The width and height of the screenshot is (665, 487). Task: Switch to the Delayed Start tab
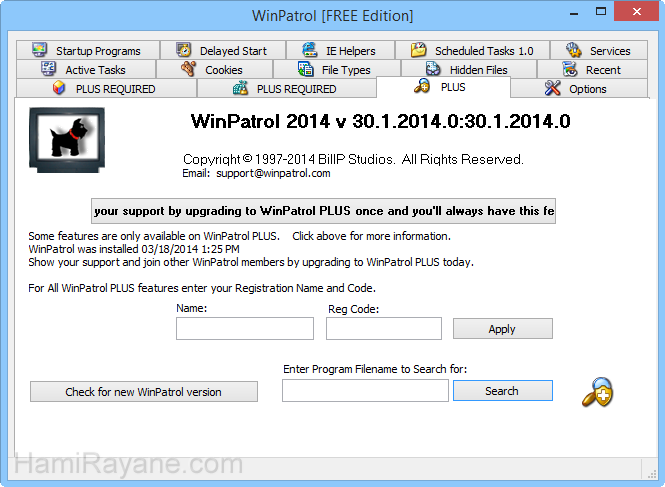coord(223,50)
